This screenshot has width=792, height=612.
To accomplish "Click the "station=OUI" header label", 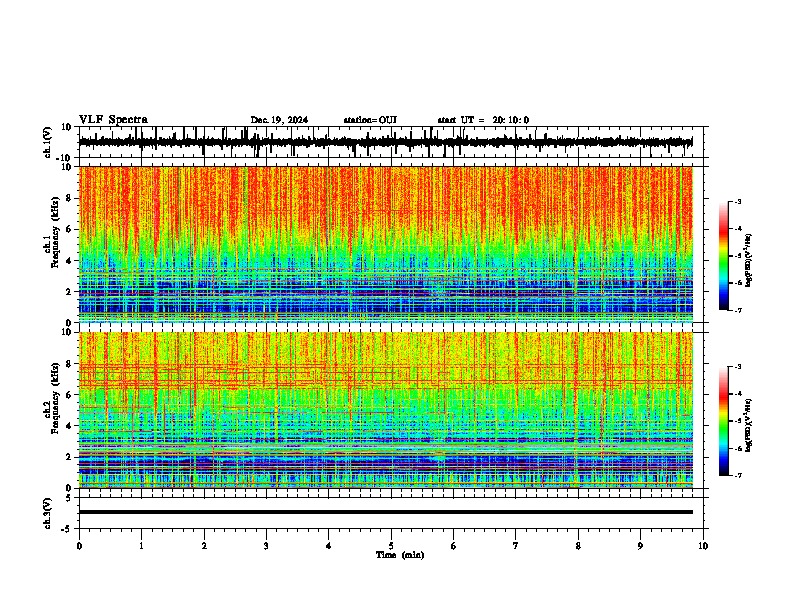I will 370,120.
